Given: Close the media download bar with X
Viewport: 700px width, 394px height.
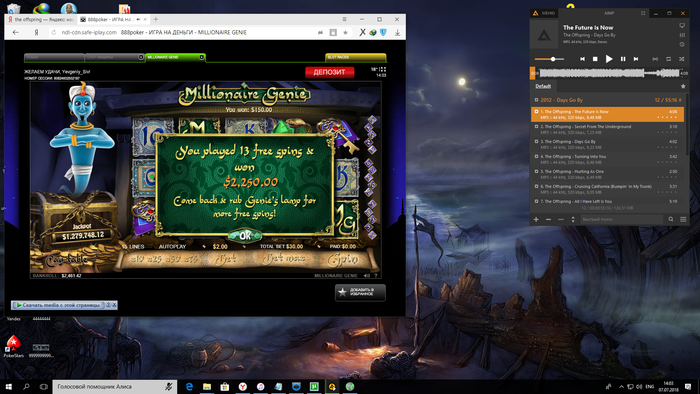Looking at the screenshot, I should (x=114, y=305).
